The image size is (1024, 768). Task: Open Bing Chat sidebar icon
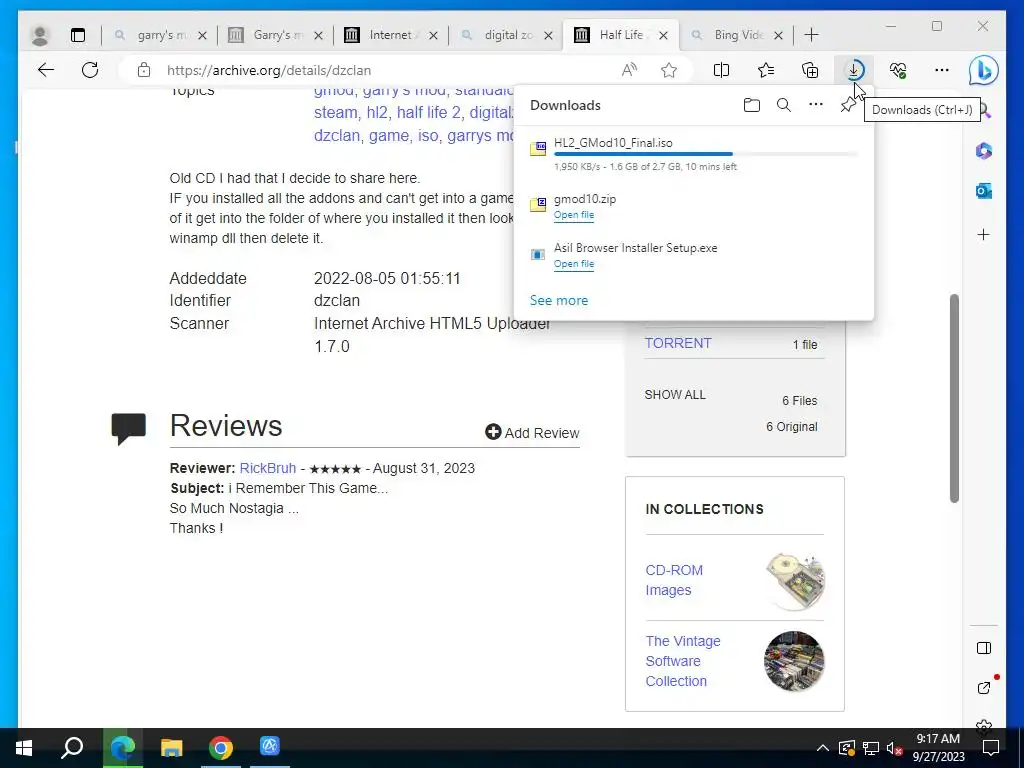coord(983,71)
